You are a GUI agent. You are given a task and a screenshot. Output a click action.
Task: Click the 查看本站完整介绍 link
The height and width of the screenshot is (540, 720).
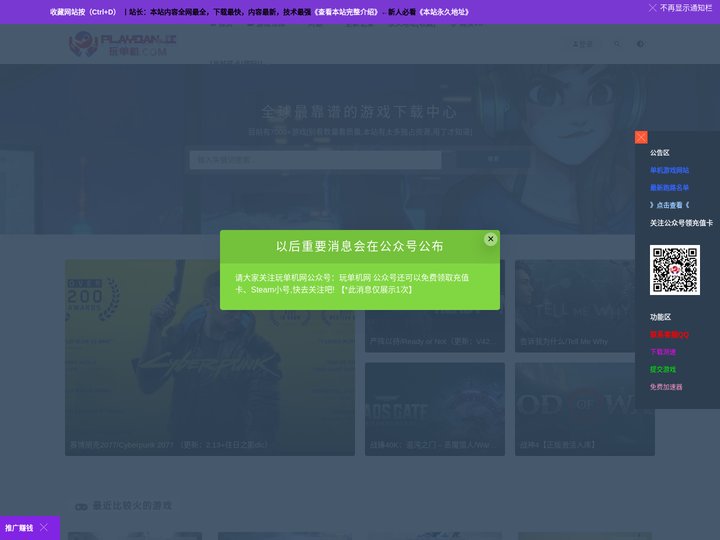pos(345,12)
